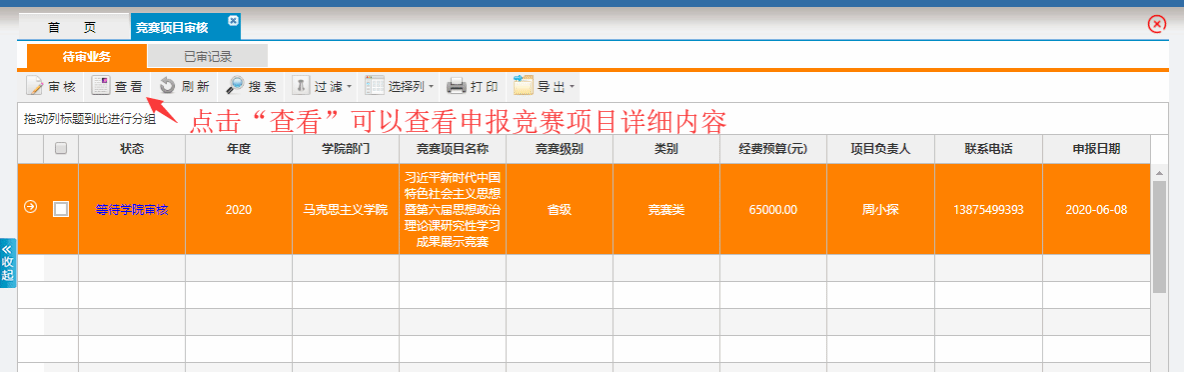Click the row arrow indicator icon
The image size is (1184, 372).
coord(31,207)
